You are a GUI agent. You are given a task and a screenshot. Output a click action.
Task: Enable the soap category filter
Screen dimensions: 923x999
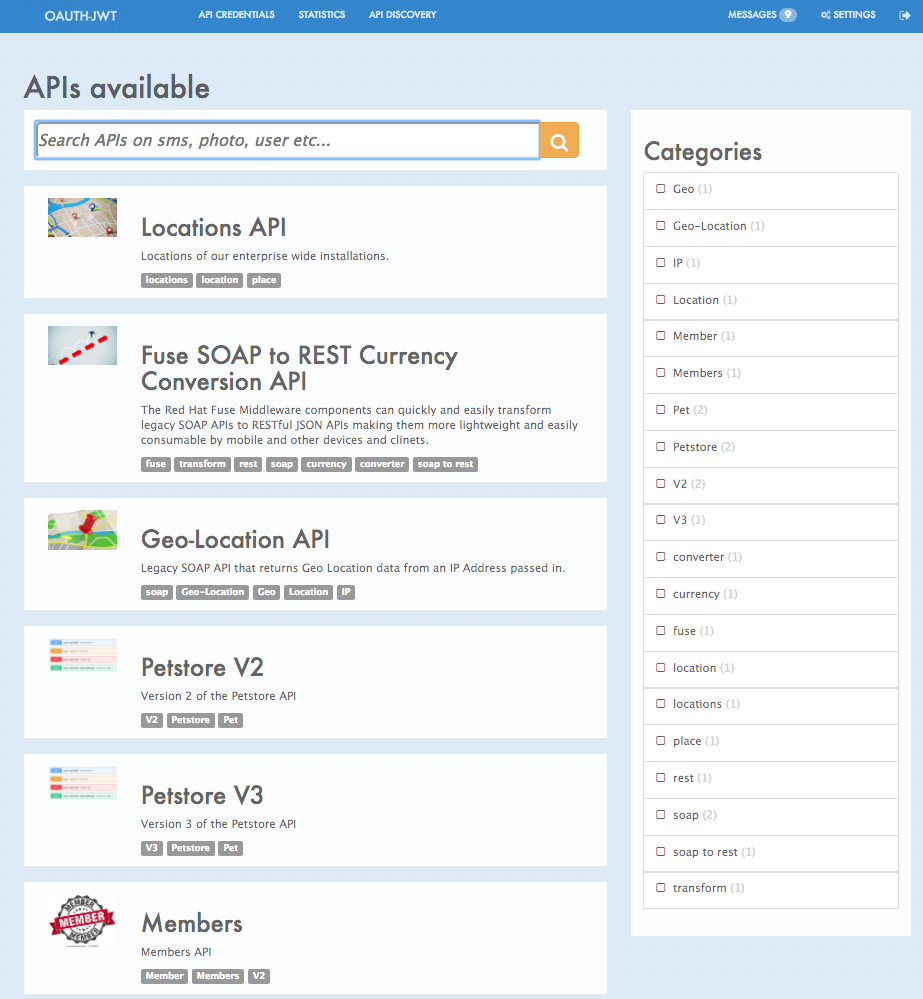coord(661,814)
